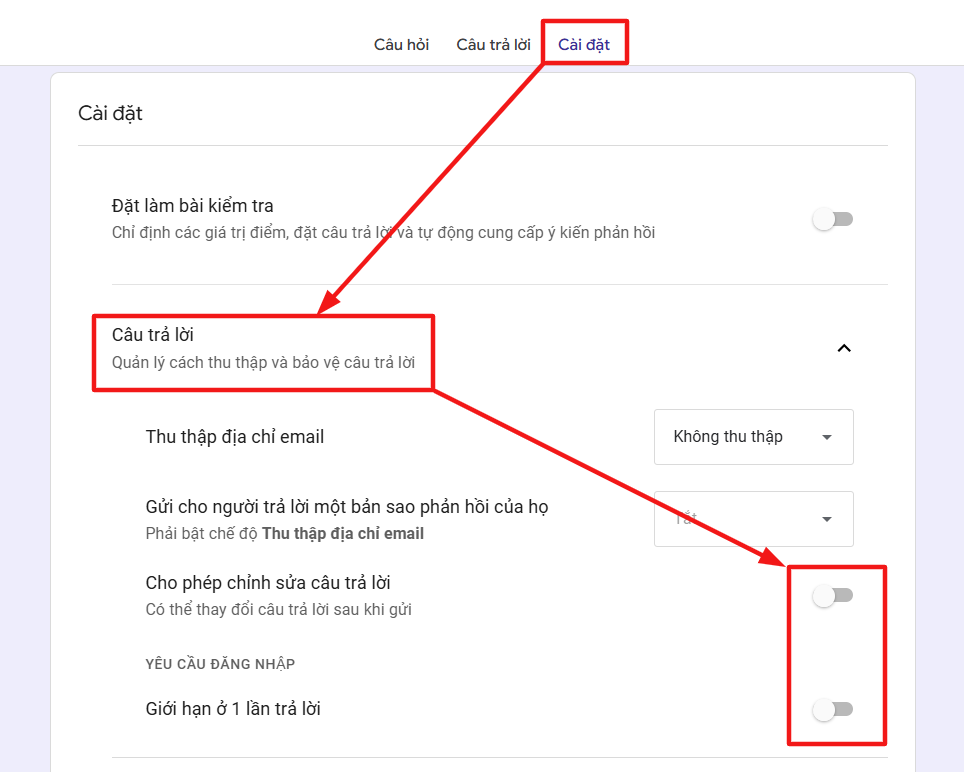Switch to the Câu trả lời tab

point(493,45)
